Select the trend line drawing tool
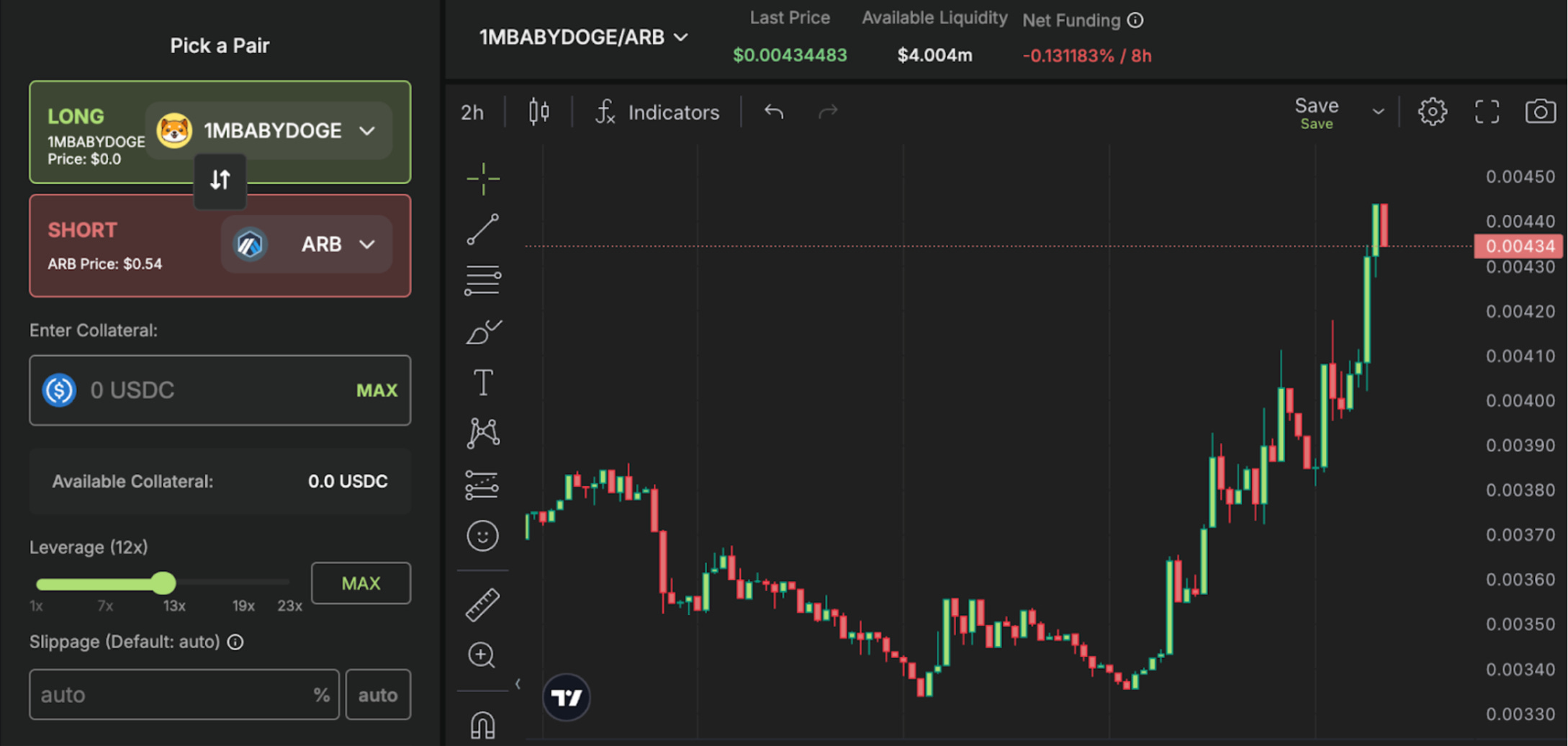The width and height of the screenshot is (1568, 746). point(482,230)
